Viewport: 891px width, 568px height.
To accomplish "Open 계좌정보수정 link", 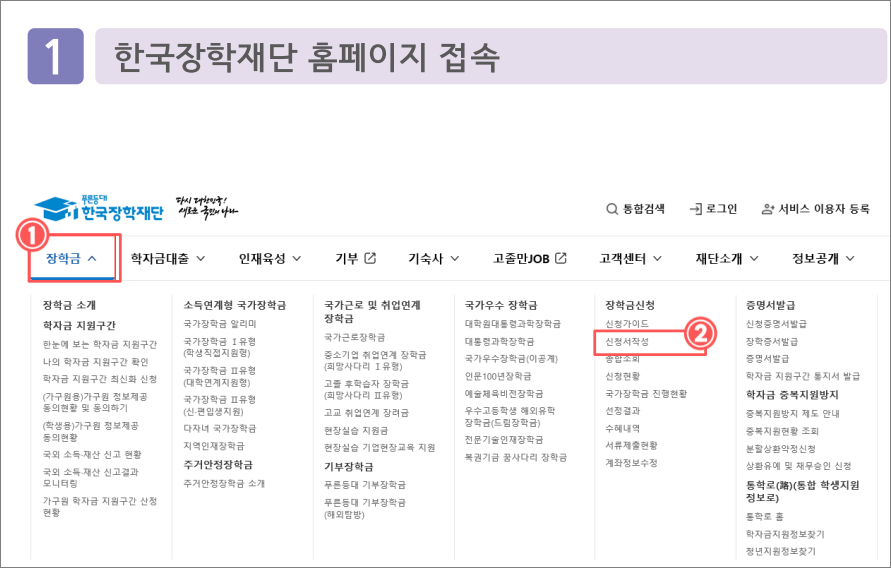I will (631, 463).
